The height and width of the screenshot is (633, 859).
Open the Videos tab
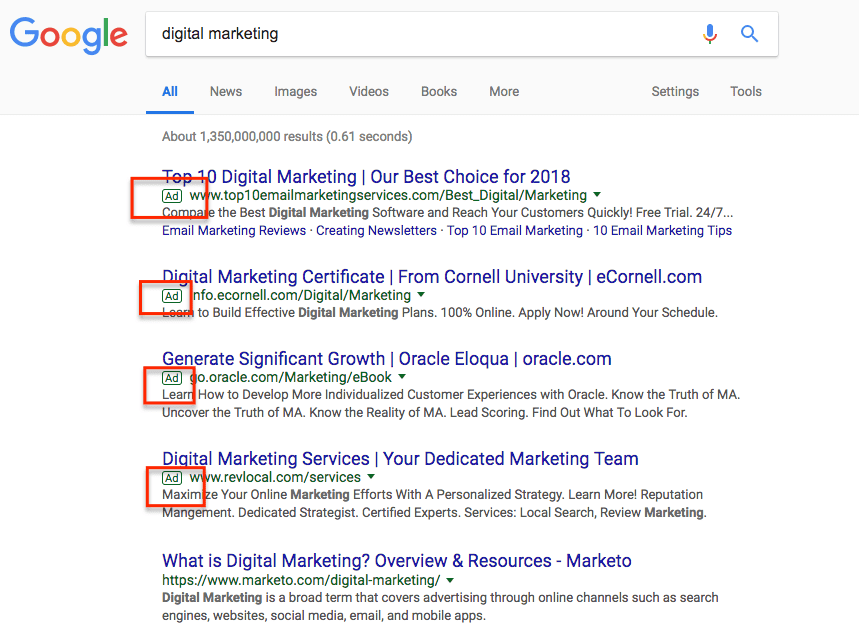369,92
